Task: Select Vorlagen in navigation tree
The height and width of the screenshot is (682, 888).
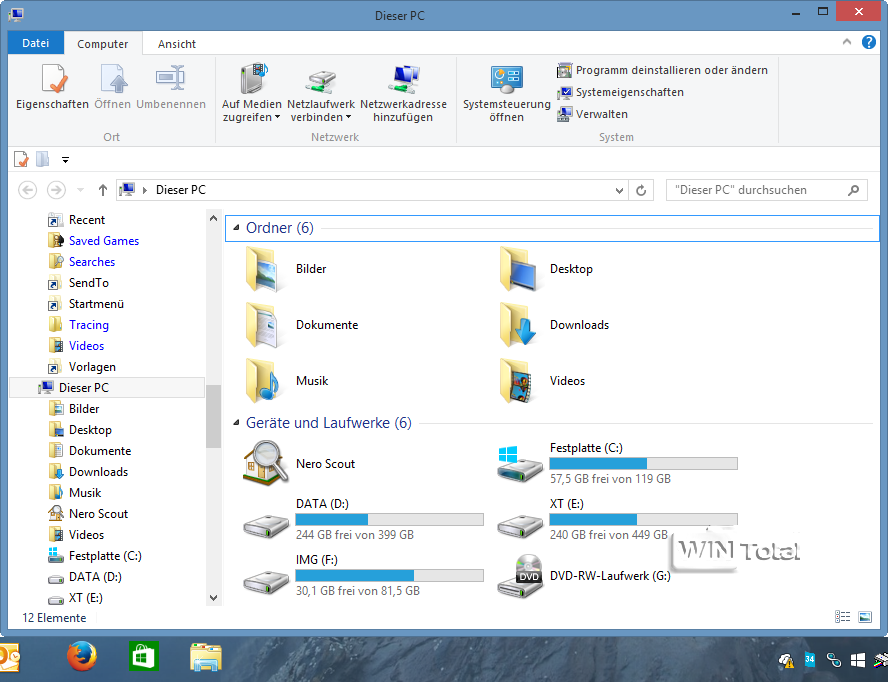Action: point(82,367)
